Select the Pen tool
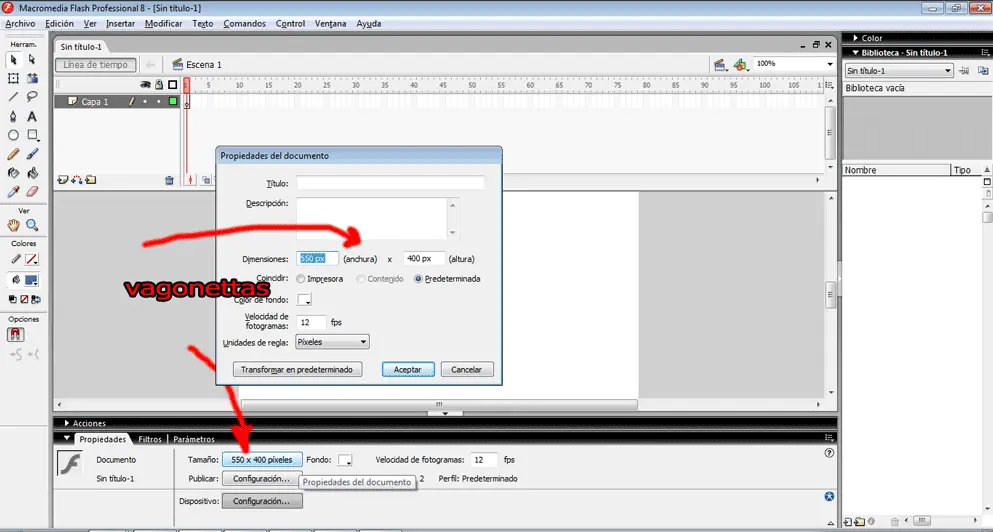993x532 pixels. click(x=13, y=117)
